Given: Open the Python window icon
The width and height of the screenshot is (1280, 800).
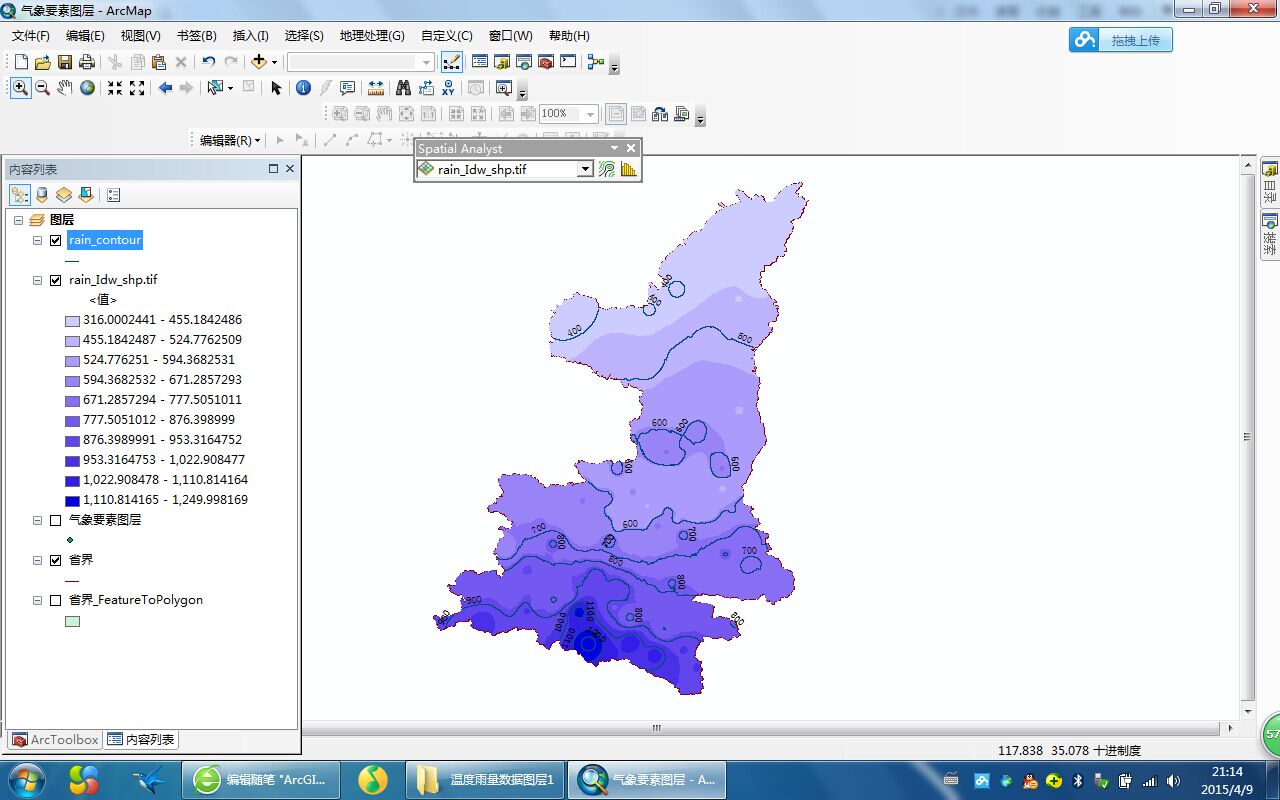Looking at the screenshot, I should point(568,62).
